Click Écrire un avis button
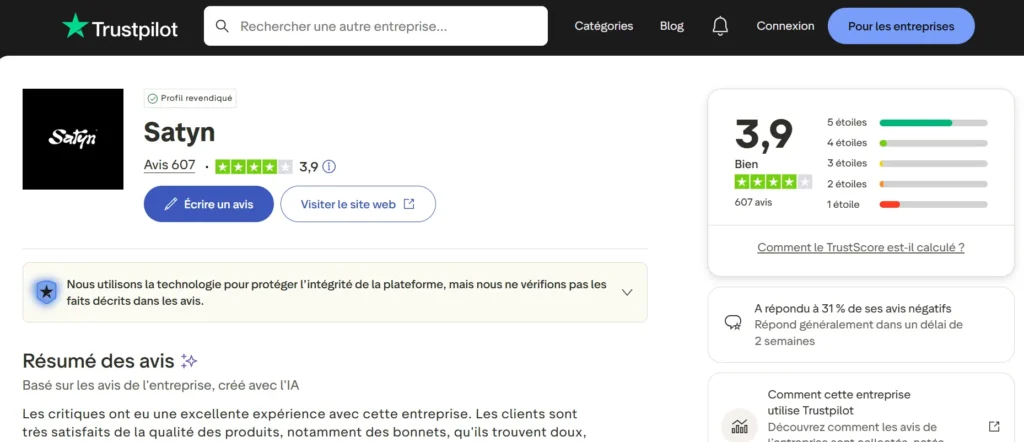The image size is (1024, 442). click(208, 204)
